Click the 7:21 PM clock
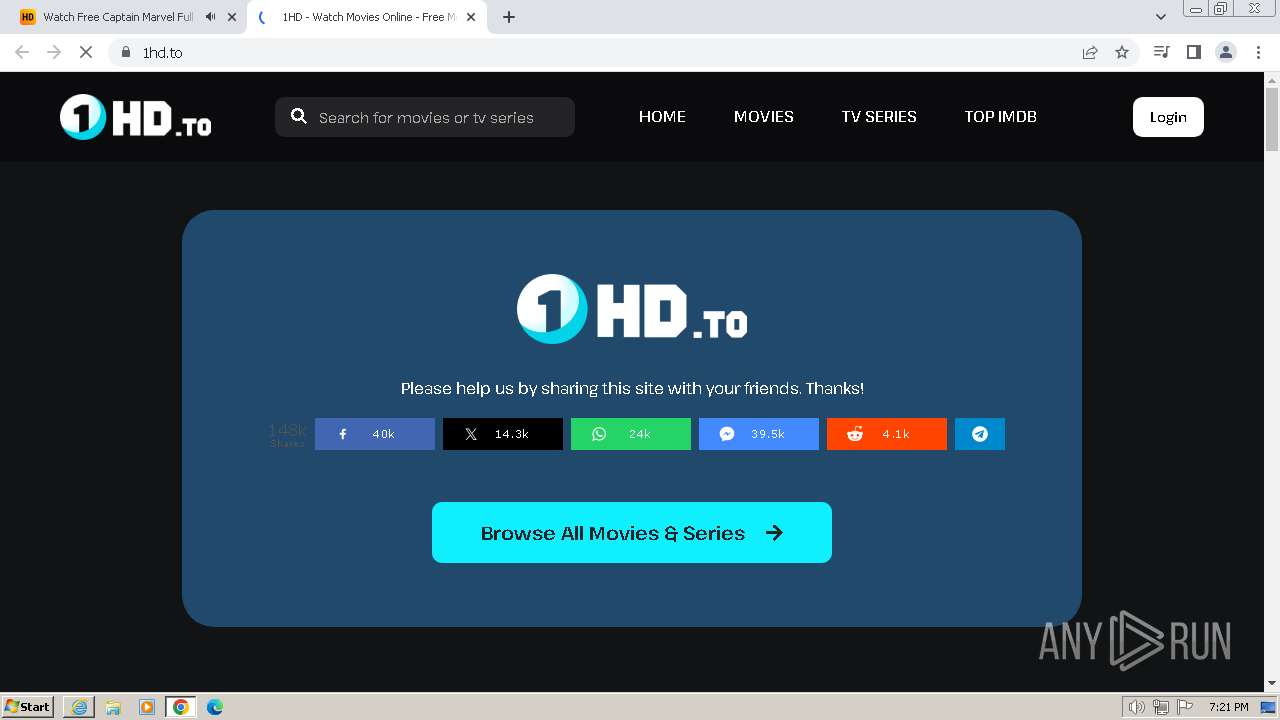The image size is (1280, 720). coord(1229,707)
